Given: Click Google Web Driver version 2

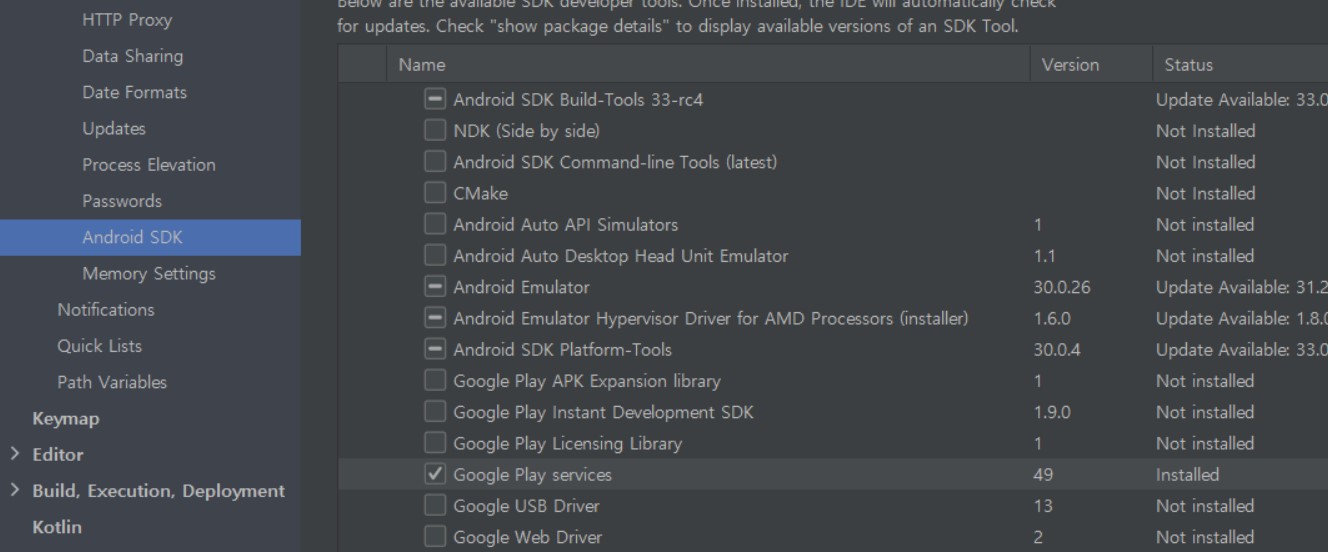Looking at the screenshot, I should pyautogui.click(x=1038, y=537).
